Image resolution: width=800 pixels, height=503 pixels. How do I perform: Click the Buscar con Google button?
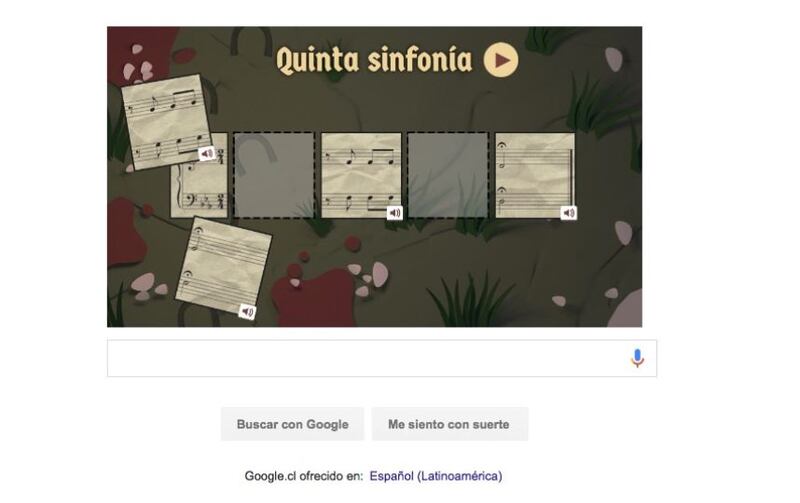coord(292,424)
